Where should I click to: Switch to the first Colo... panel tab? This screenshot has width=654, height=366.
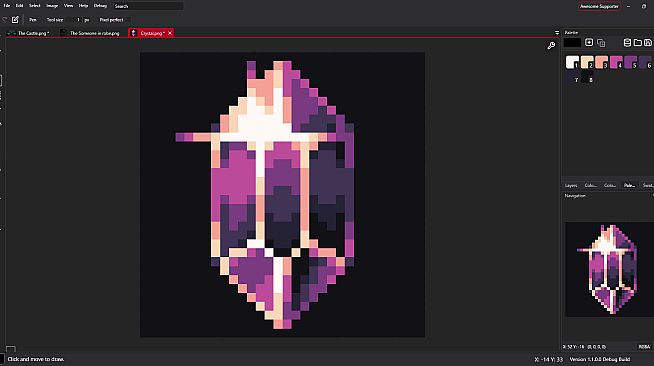591,186
